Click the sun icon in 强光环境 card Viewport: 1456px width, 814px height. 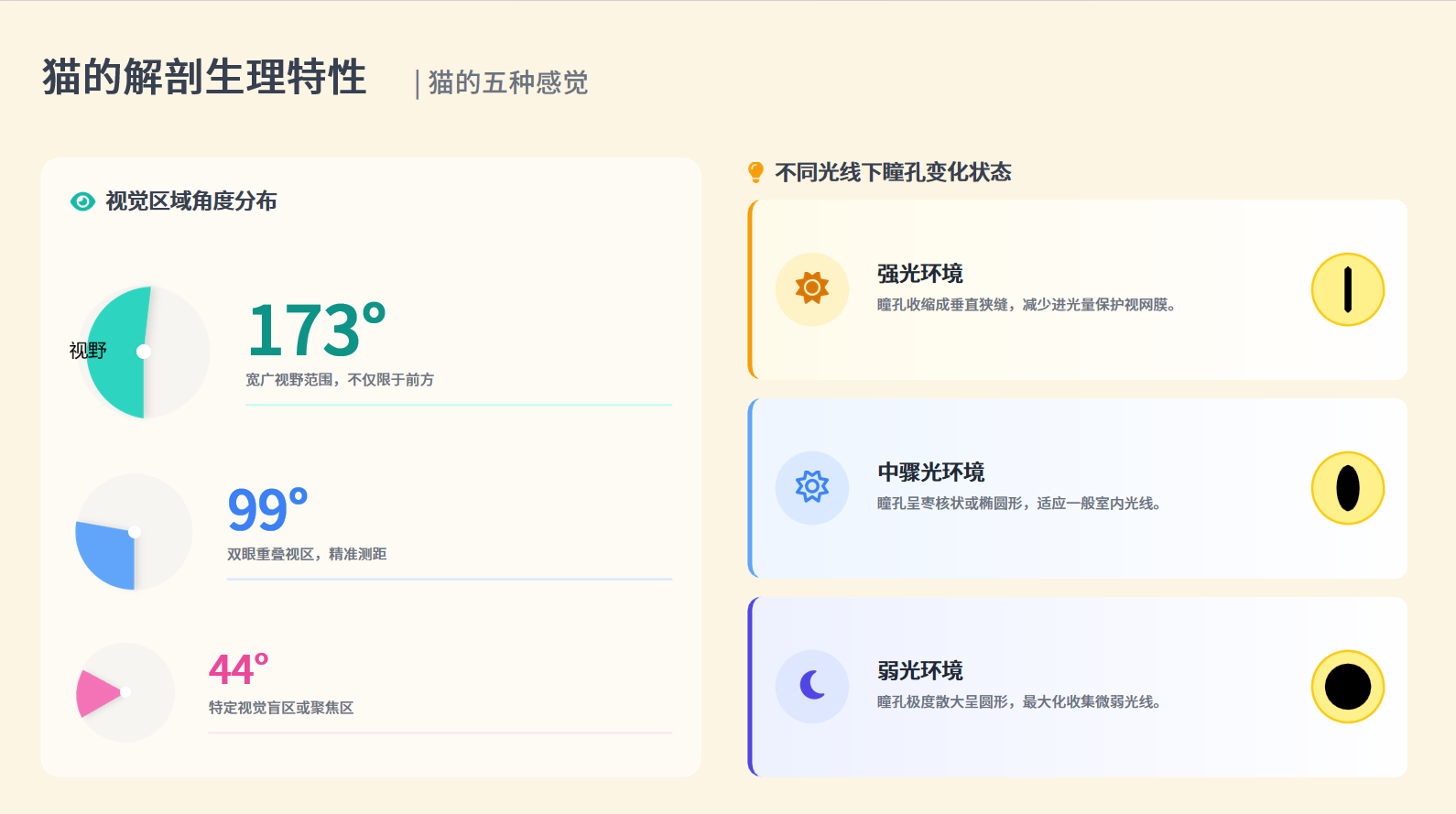click(811, 289)
